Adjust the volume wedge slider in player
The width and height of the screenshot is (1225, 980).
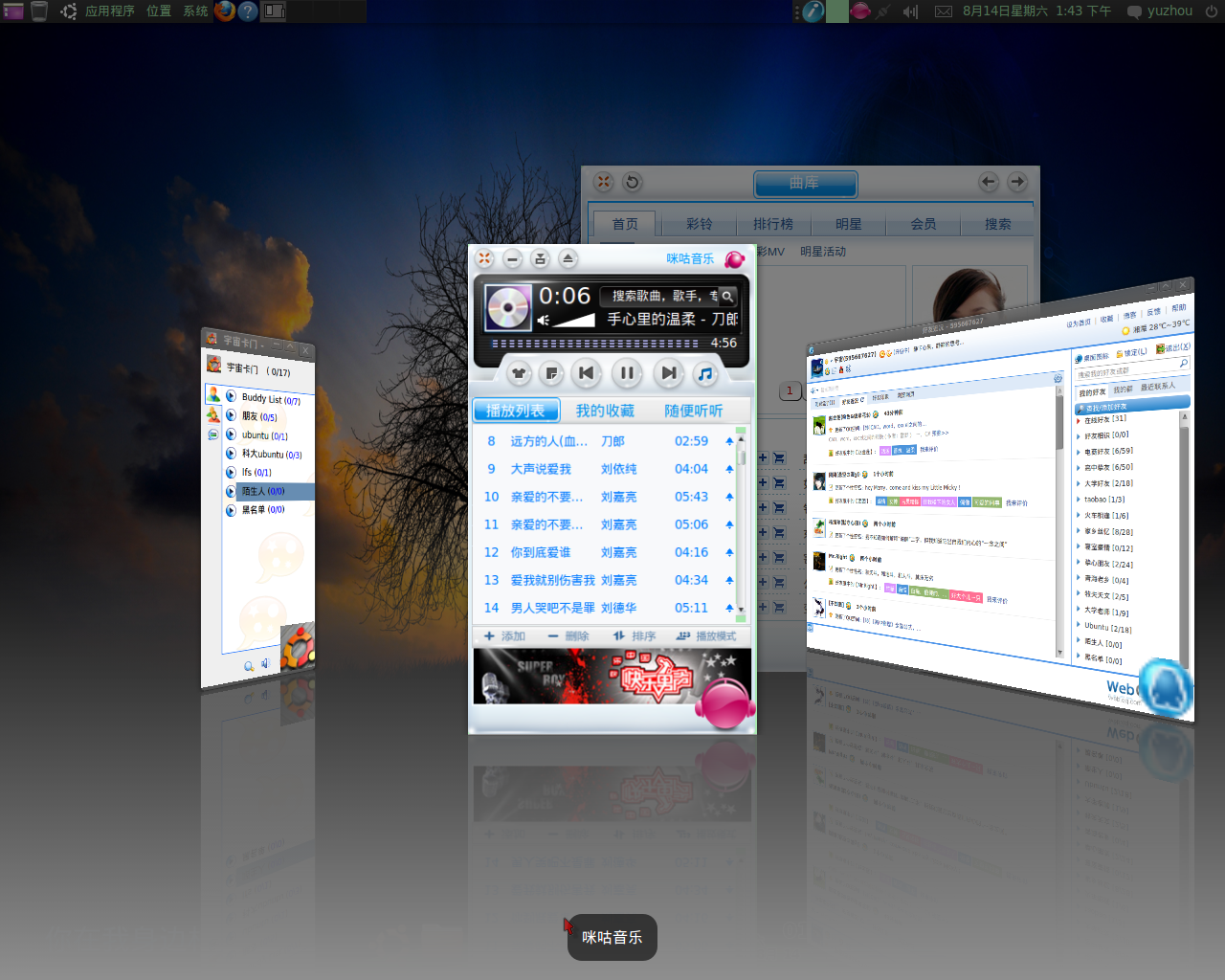[x=574, y=321]
